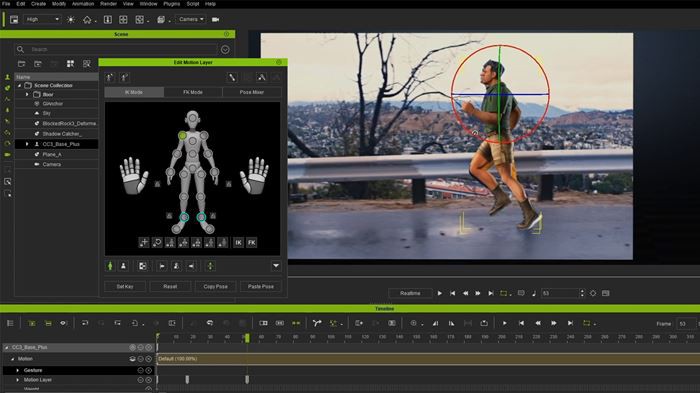
Task: Open the High quality dropdown
Action: [42, 19]
